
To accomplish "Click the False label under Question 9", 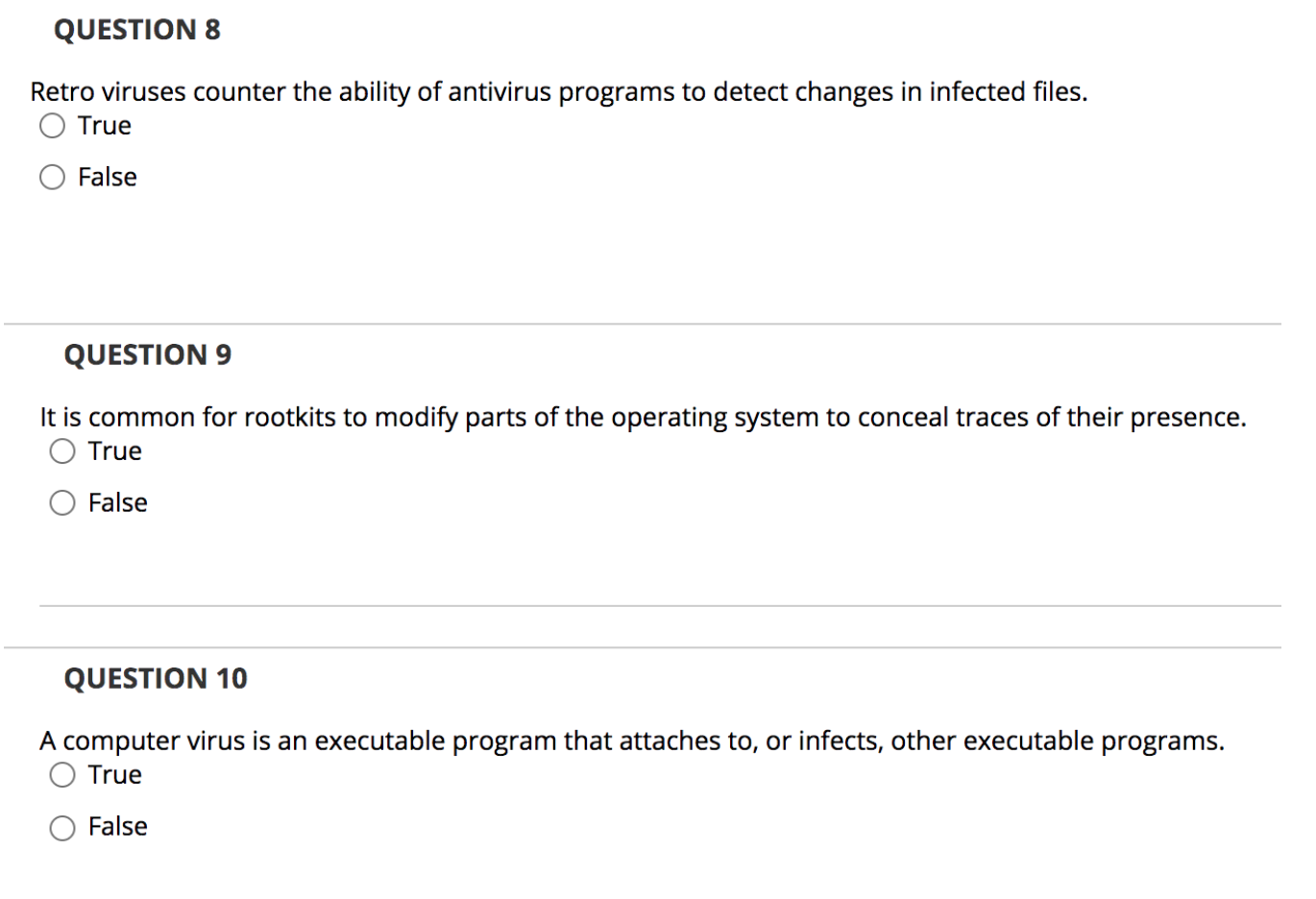I will pos(116,500).
